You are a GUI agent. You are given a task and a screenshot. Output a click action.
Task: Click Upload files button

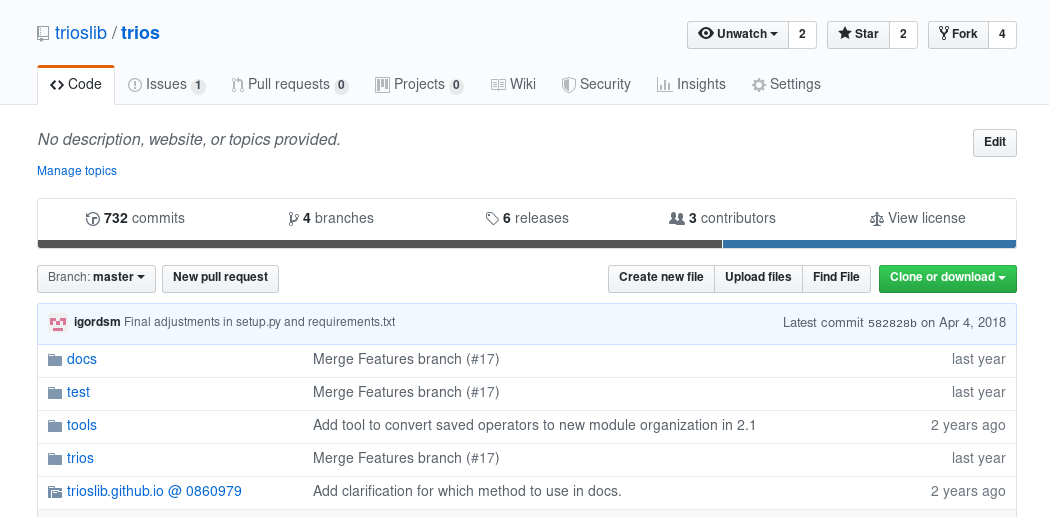coord(758,279)
